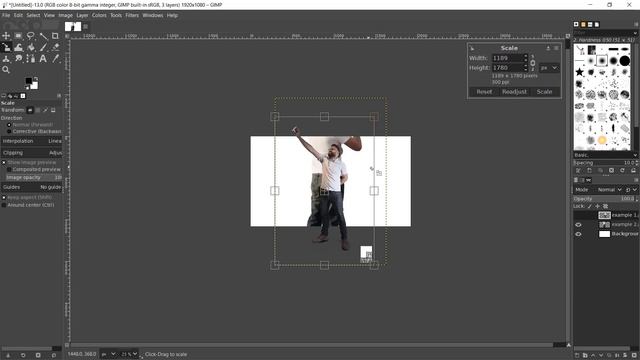640x360 pixels.
Task: Reset colors to default black and white
Action: coord(27,88)
